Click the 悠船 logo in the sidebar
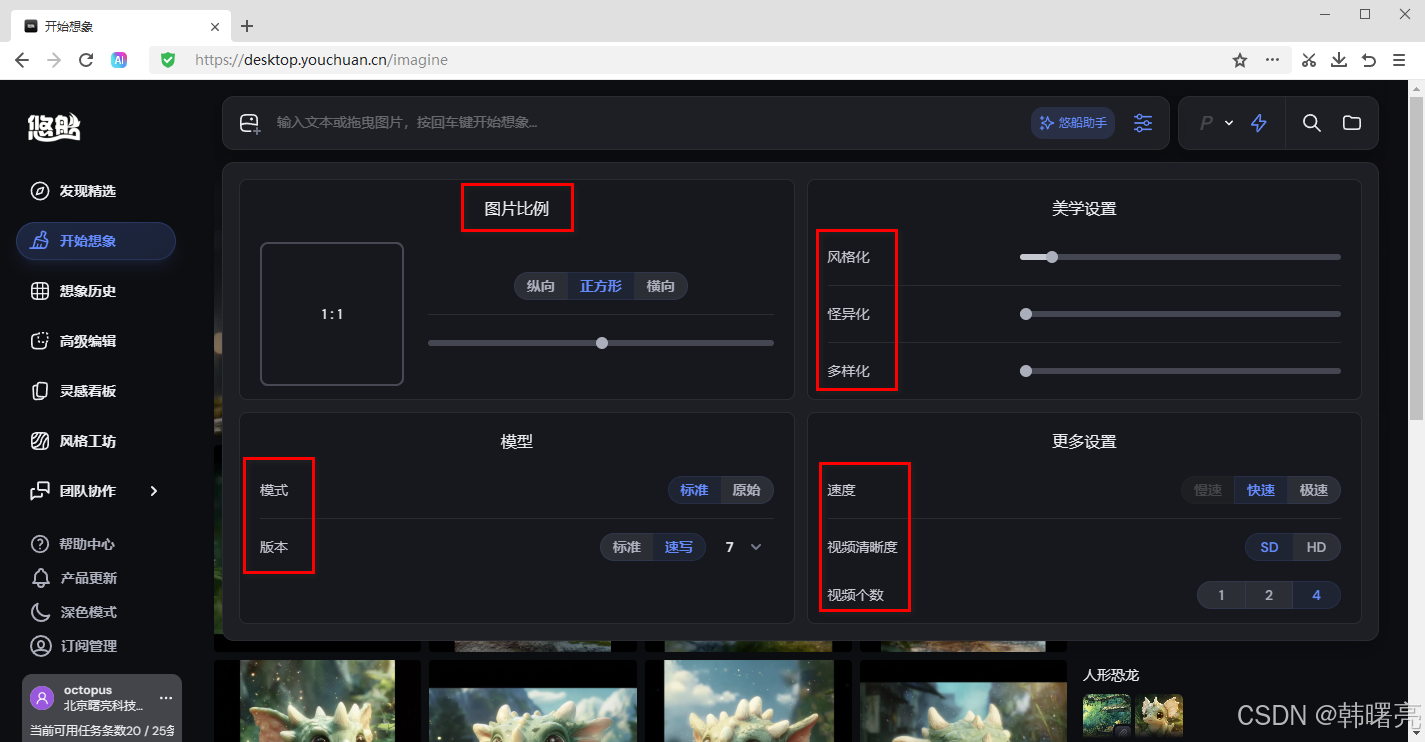The image size is (1425, 742). click(54, 127)
